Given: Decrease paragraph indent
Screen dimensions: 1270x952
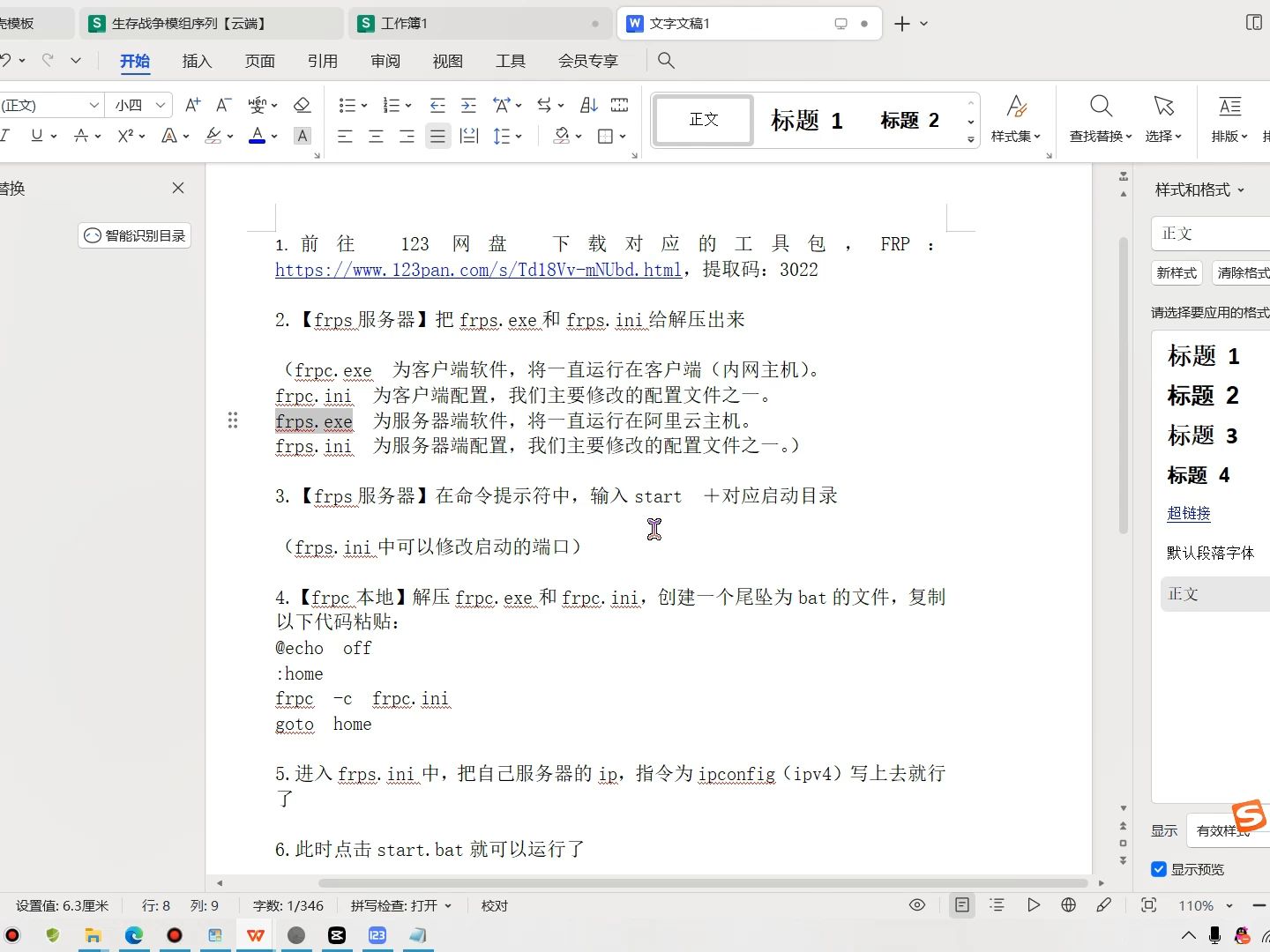Looking at the screenshot, I should (x=437, y=105).
